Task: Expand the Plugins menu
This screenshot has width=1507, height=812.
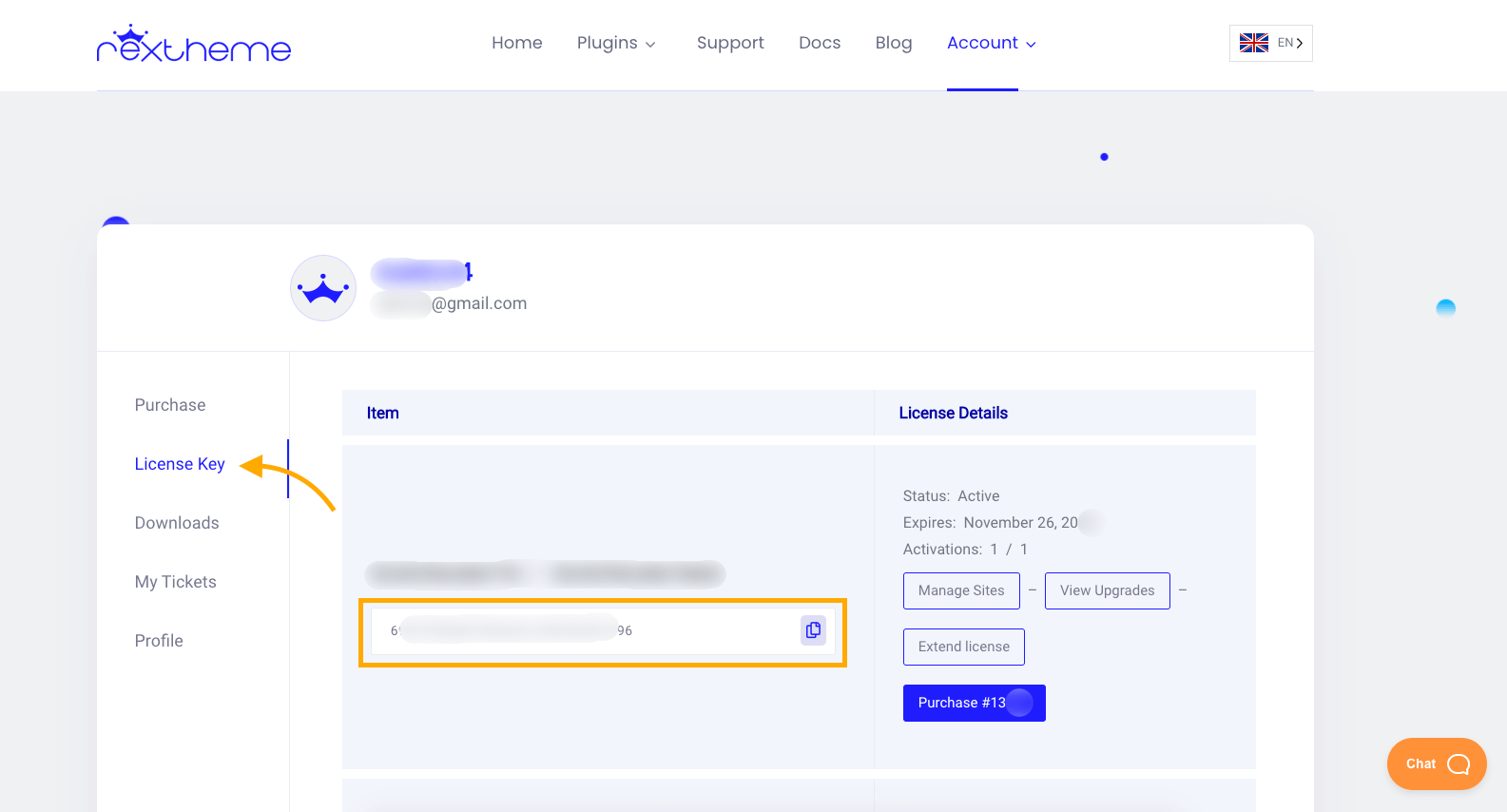Action: (x=616, y=43)
